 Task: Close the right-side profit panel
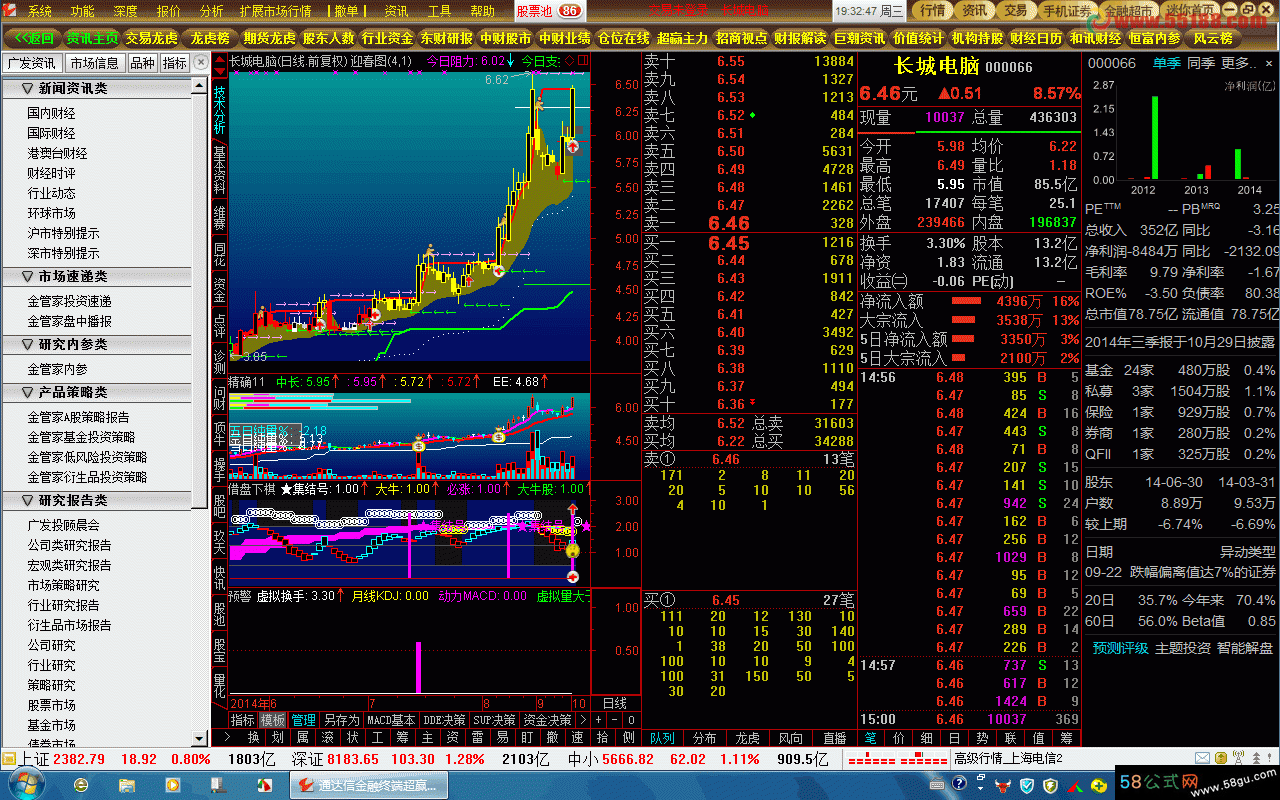[1270, 63]
